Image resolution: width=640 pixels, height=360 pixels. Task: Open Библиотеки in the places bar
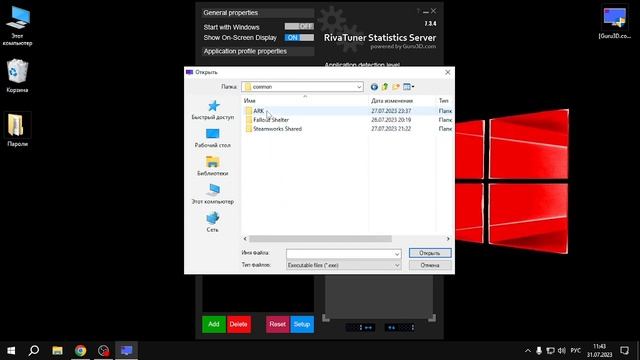click(213, 166)
